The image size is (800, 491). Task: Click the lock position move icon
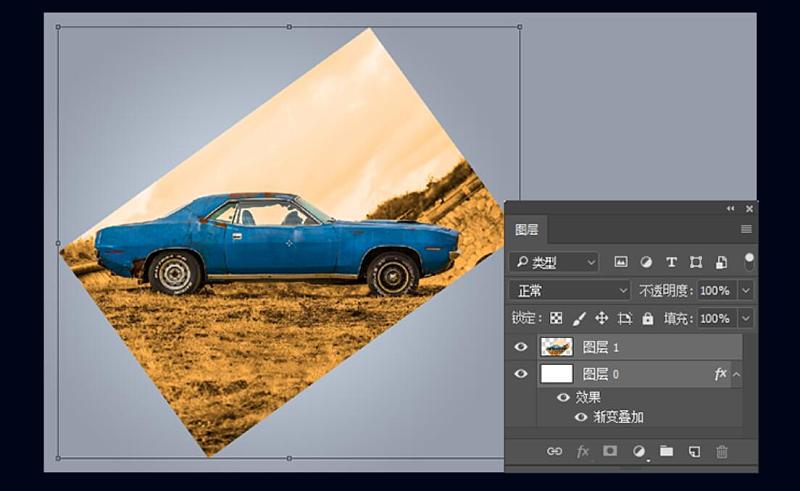[602, 318]
